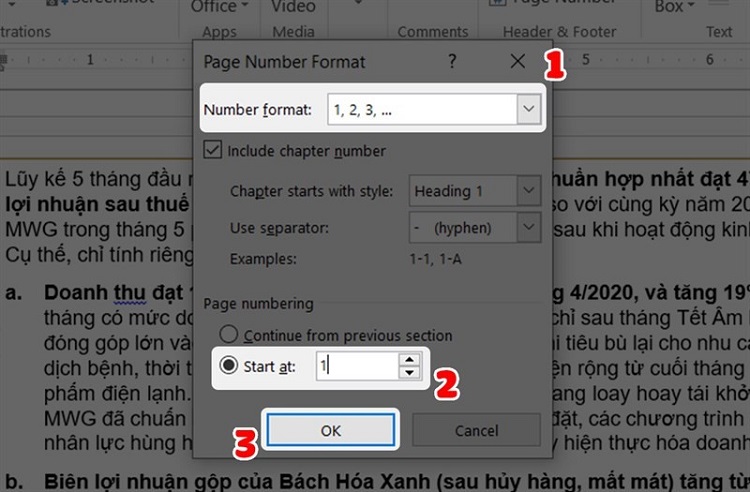Open the Number format dropdown arrow
This screenshot has height=492, width=750.
(529, 109)
